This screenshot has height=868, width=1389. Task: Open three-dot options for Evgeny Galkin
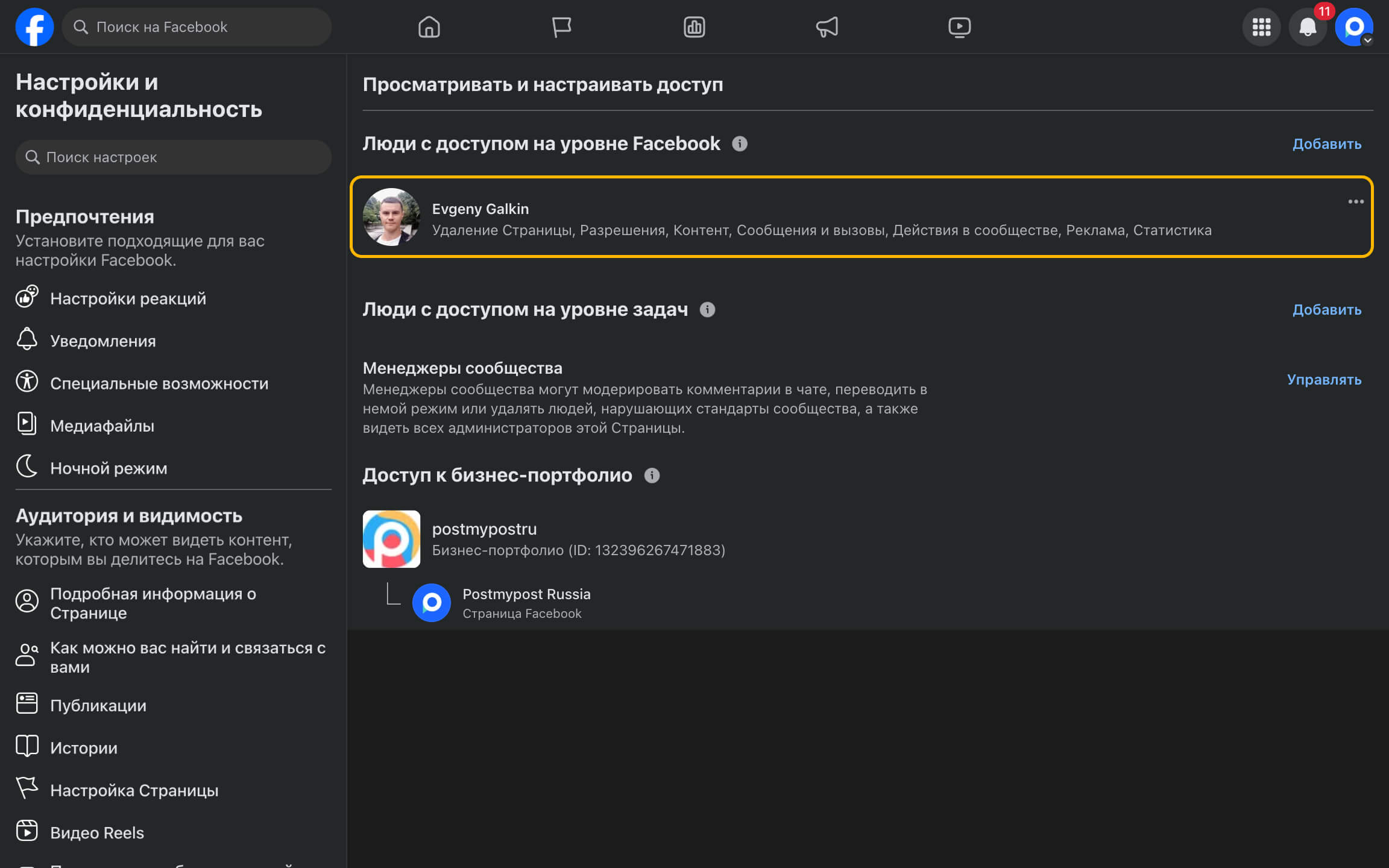(1355, 202)
